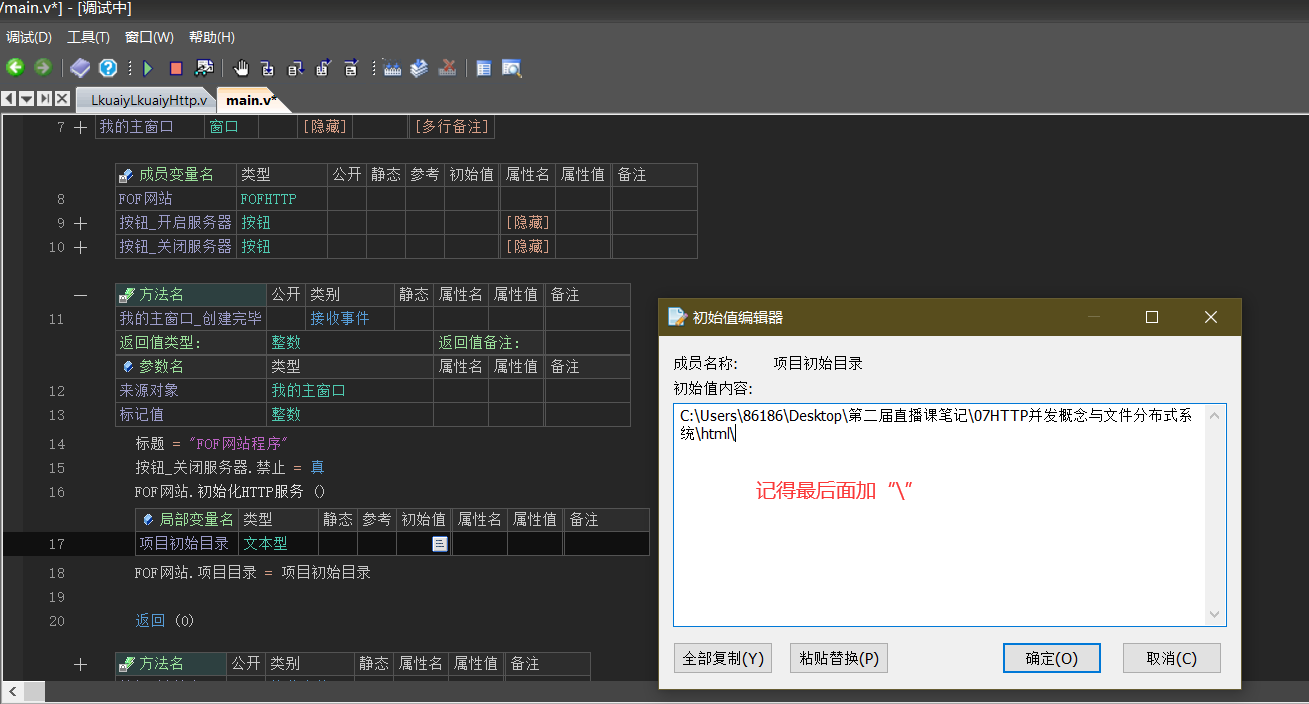Viewport: 1309px width, 704px height.
Task: Click the forward navigation arrow icon
Action: 43,68
